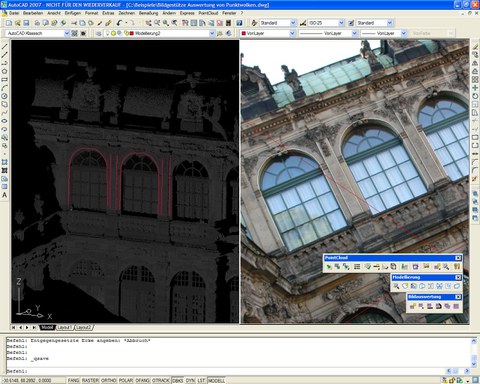
Task: Click the rightmost orange icon in PointCloud toolbar
Action: [x=457, y=267]
